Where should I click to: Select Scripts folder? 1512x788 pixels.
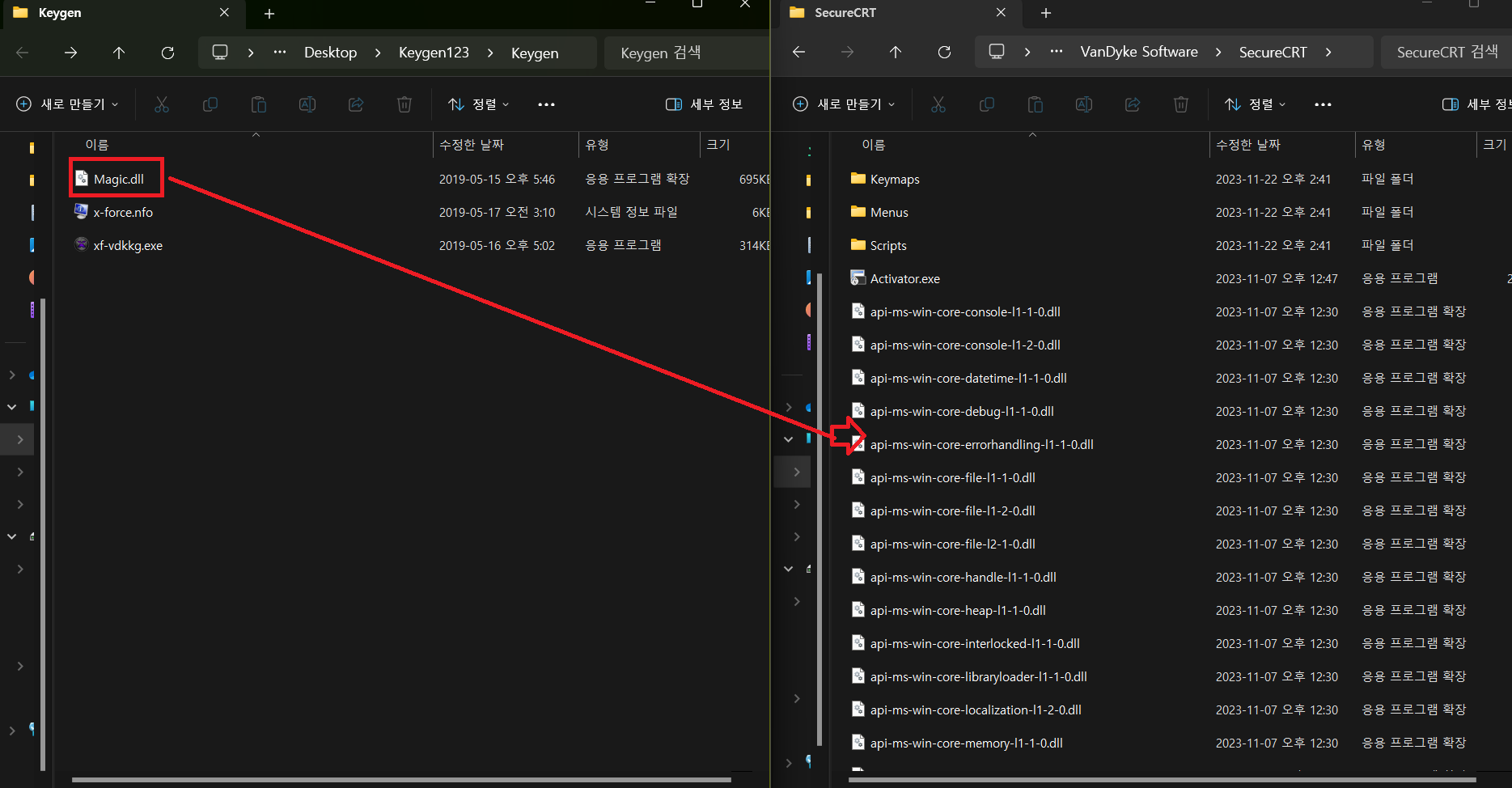pos(888,245)
